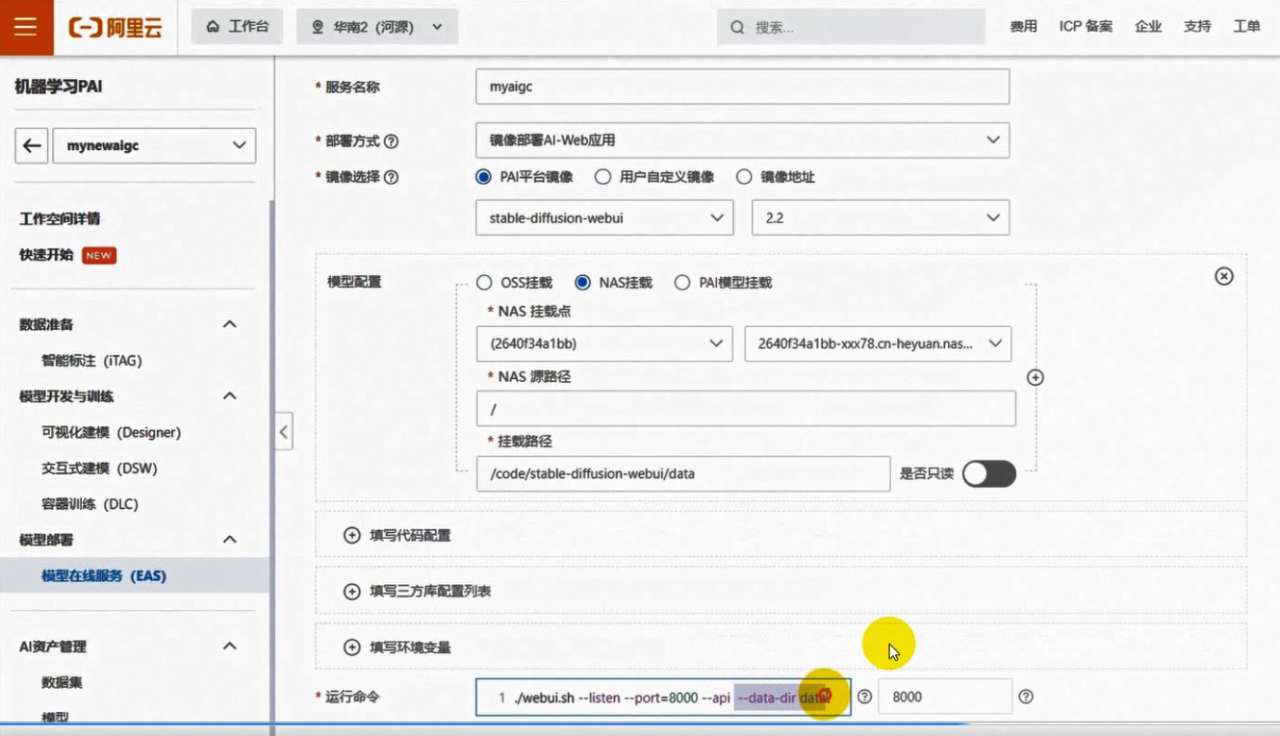Click the help icon next to 镜像选择
1280x736 pixels.
tap(391, 177)
